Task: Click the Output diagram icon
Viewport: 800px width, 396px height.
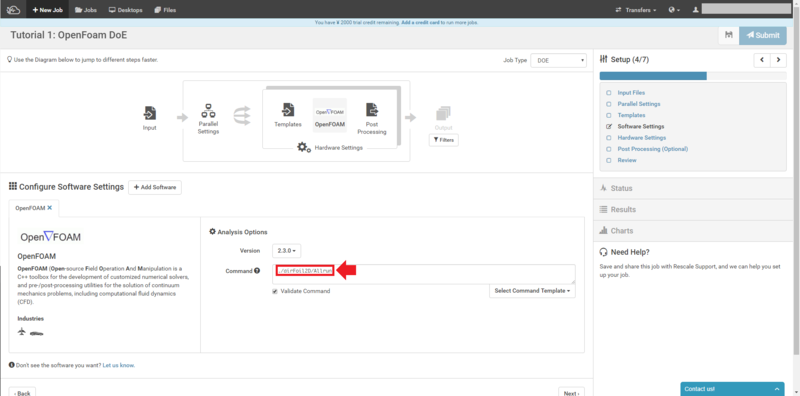Action: click(x=443, y=114)
